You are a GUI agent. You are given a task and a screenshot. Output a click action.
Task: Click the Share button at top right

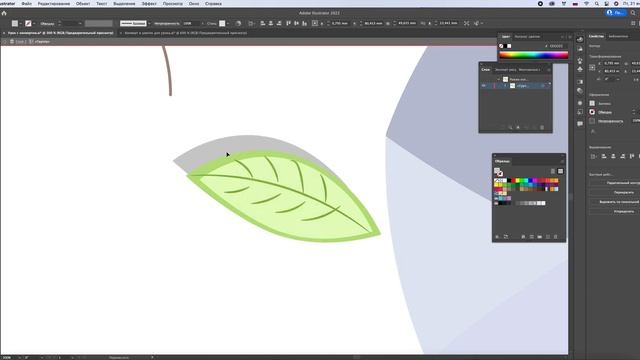coord(616,13)
